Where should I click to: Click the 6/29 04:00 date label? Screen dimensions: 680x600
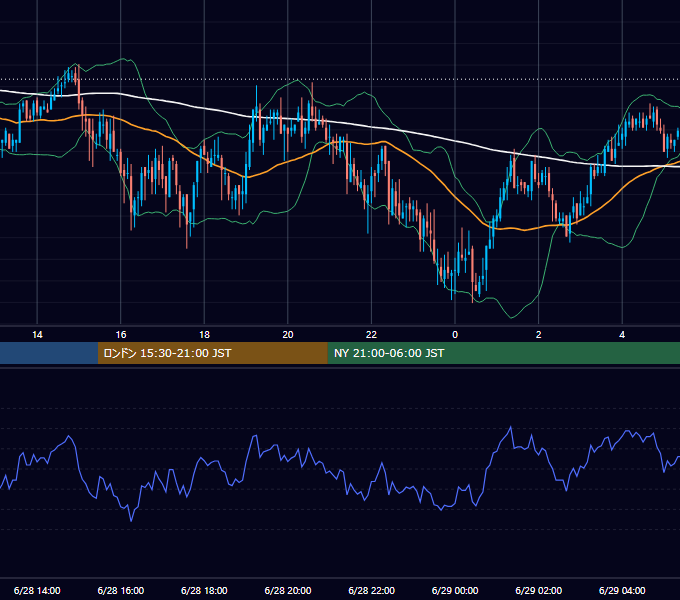[622, 590]
